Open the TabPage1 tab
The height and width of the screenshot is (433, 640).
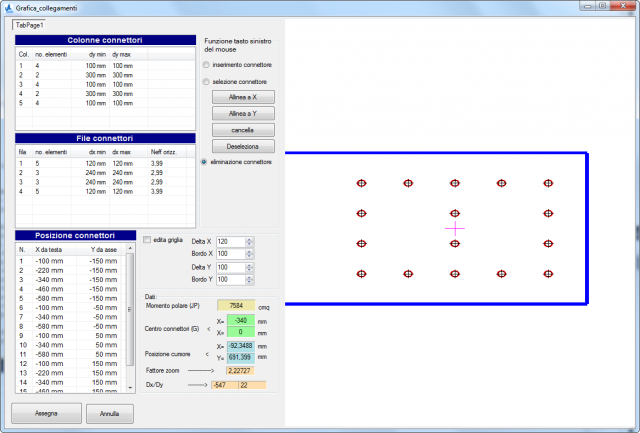click(29, 24)
